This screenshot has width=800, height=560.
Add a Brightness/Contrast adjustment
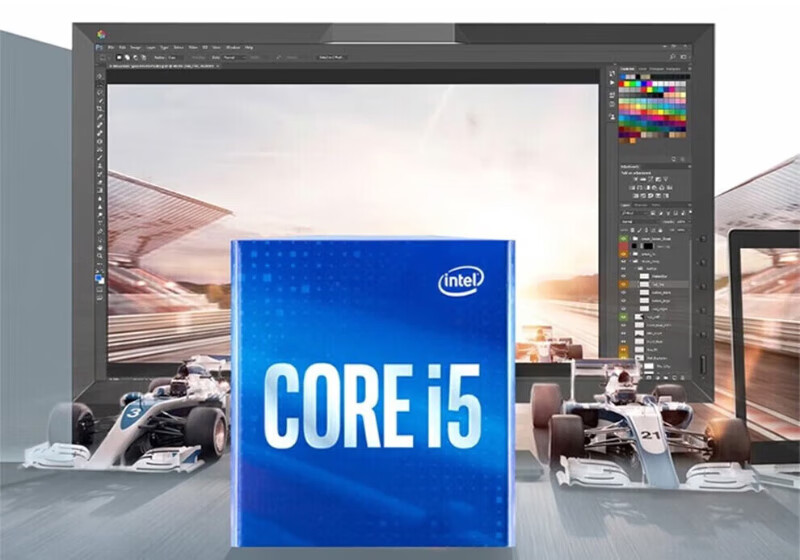636,180
